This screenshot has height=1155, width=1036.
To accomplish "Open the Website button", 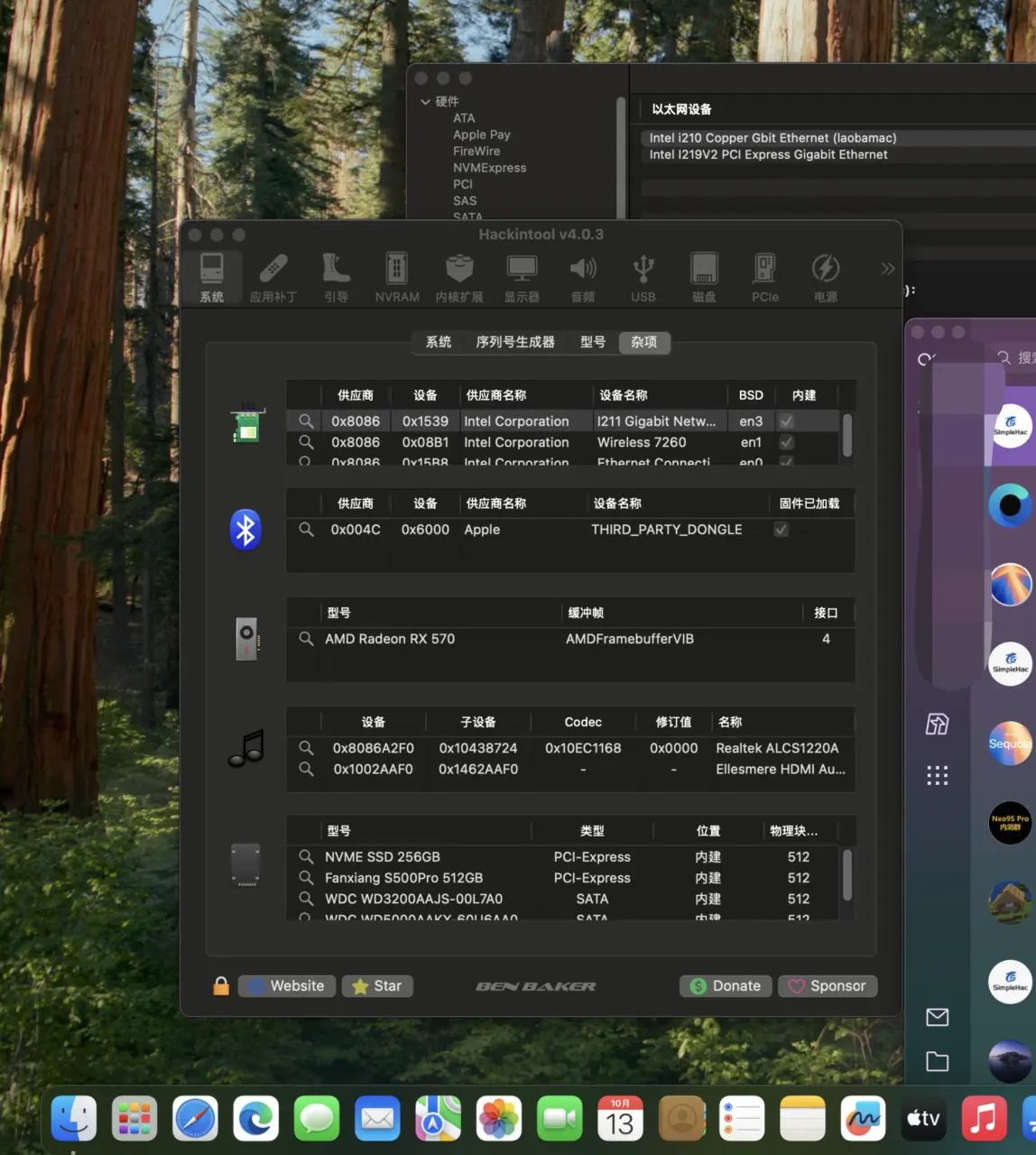I will click(x=287, y=986).
